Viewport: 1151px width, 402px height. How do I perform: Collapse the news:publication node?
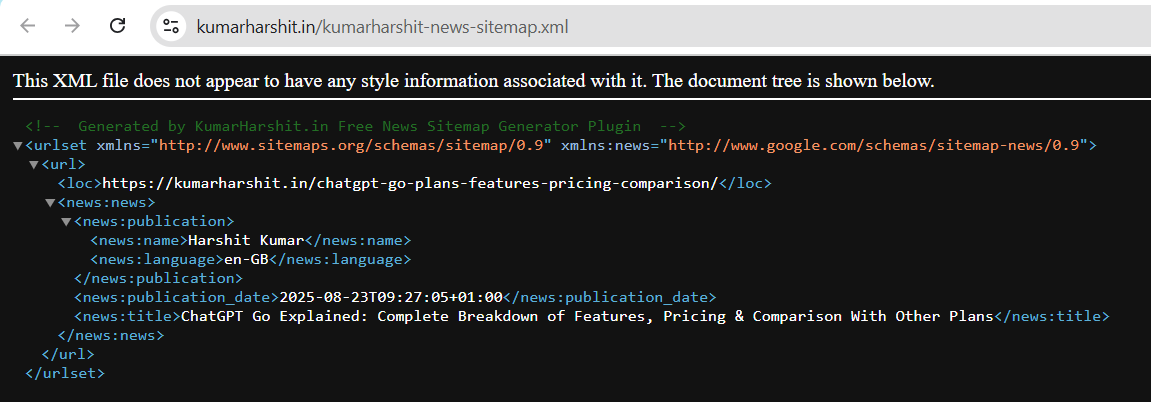pos(66,222)
